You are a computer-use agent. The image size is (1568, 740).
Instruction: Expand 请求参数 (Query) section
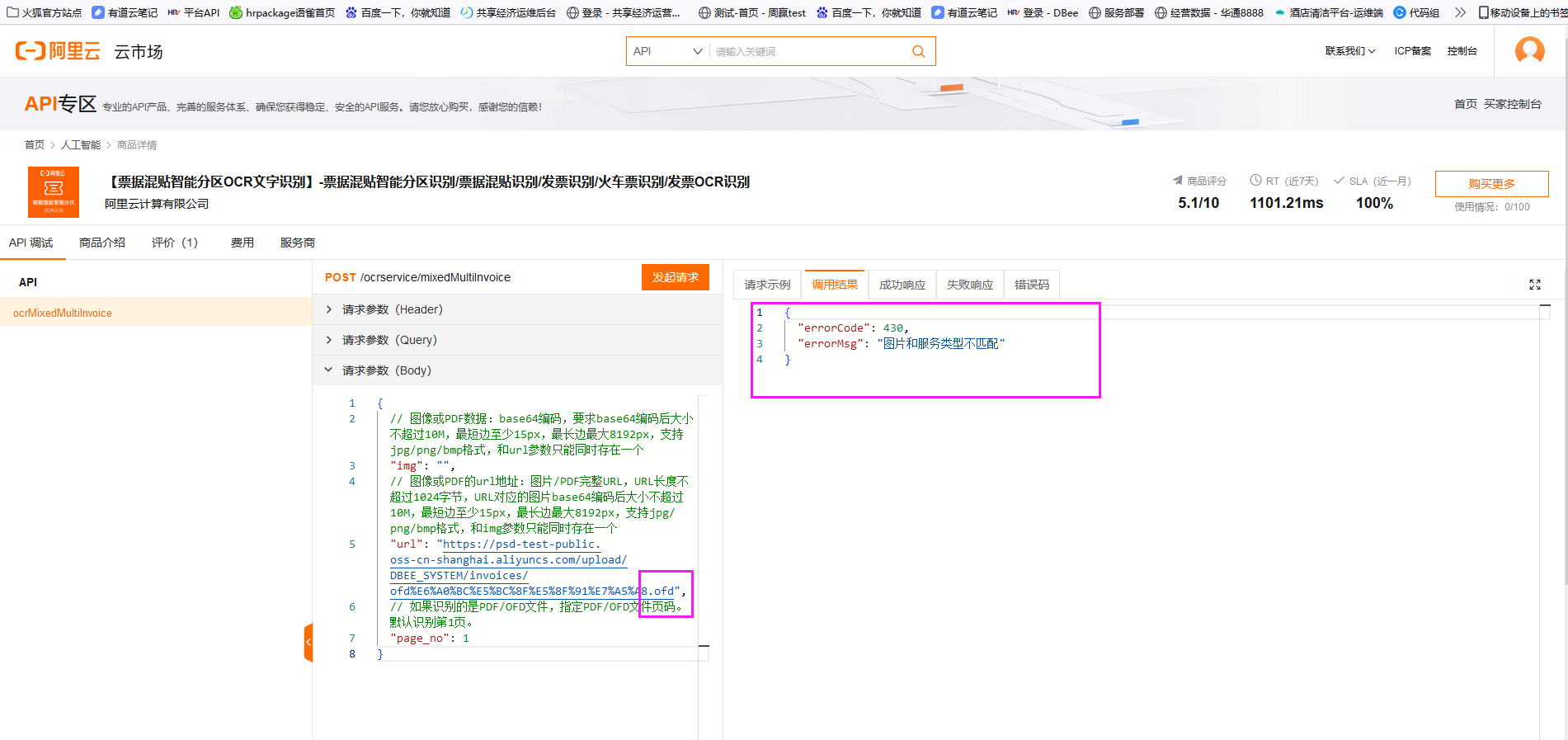coord(518,340)
